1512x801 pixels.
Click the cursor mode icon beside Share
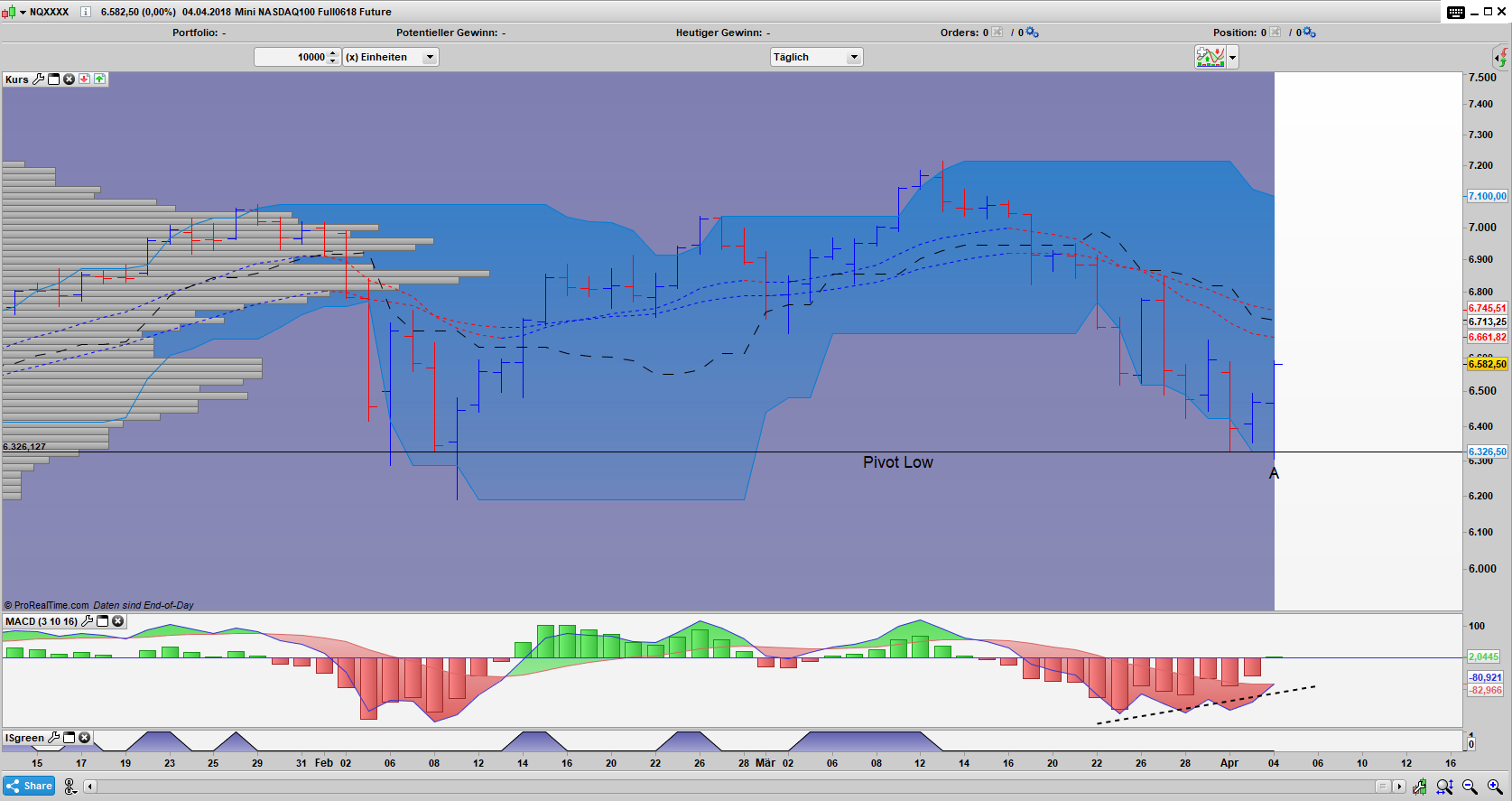(70, 787)
